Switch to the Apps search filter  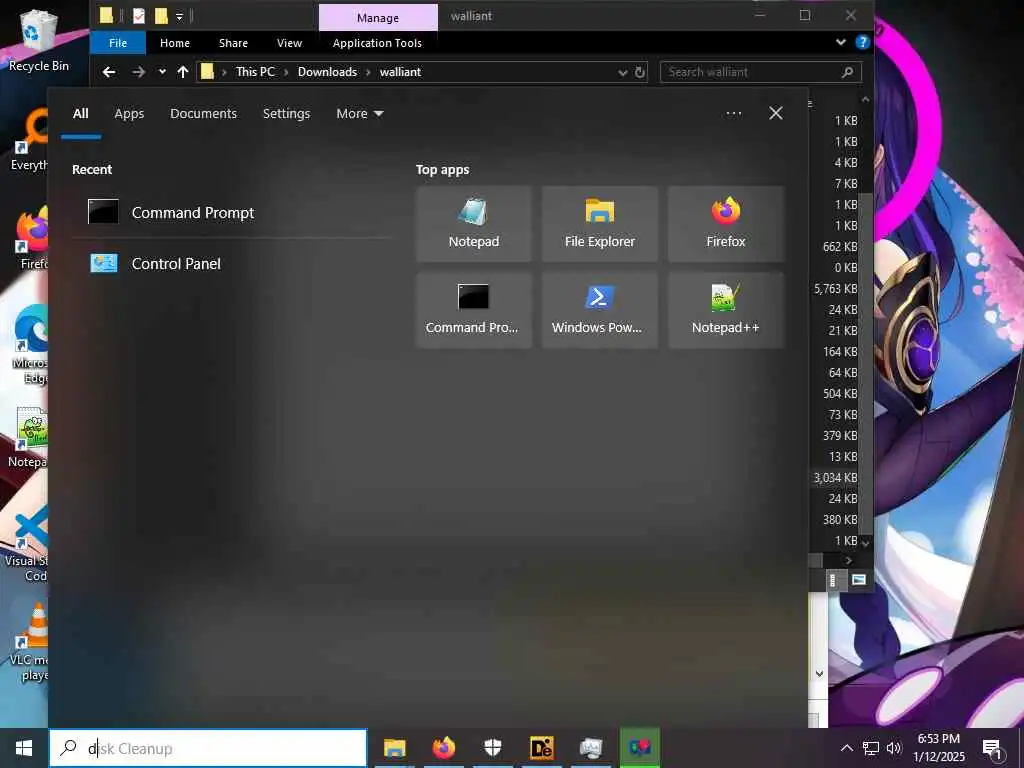[129, 114]
